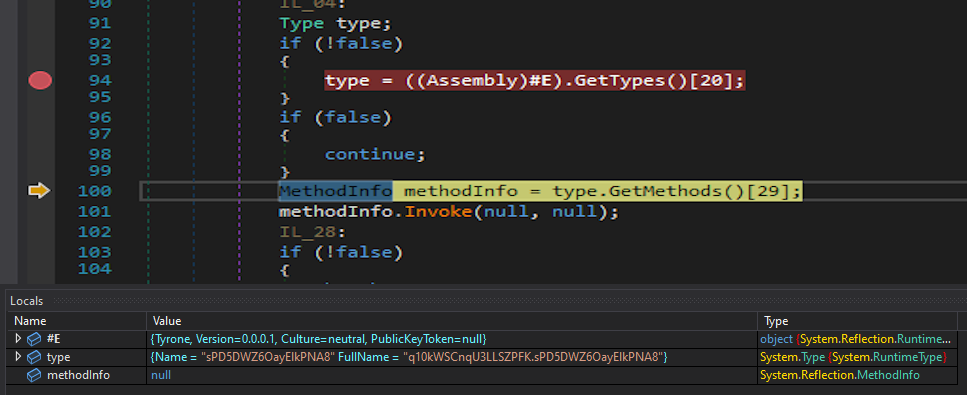
Task: Click the Tyrone assembly value for #E
Action: pos(319,339)
